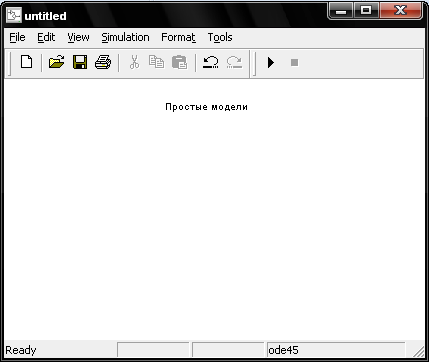Redo the action with the redo arrow

[x=234, y=62]
